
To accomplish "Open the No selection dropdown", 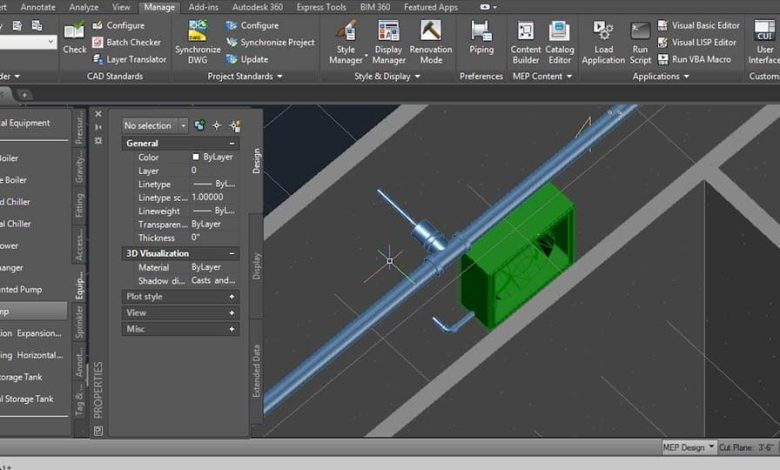I will coord(155,126).
